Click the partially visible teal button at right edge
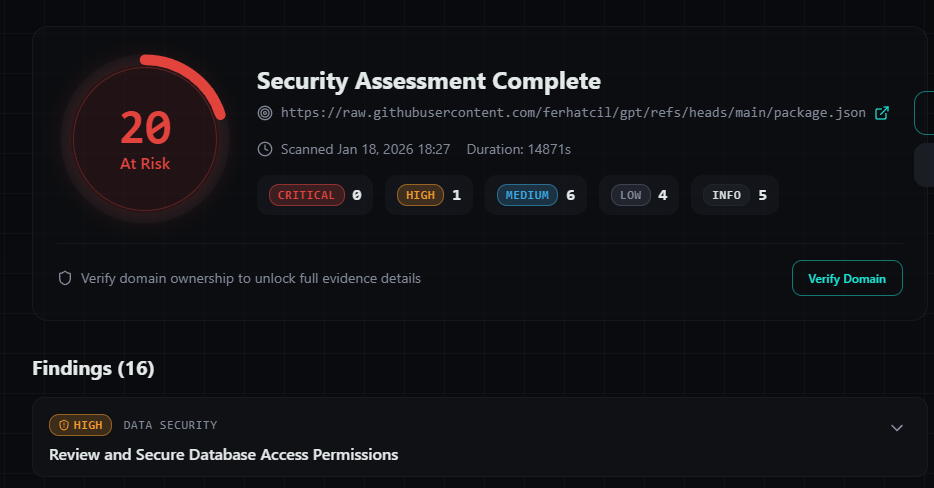 click(924, 113)
